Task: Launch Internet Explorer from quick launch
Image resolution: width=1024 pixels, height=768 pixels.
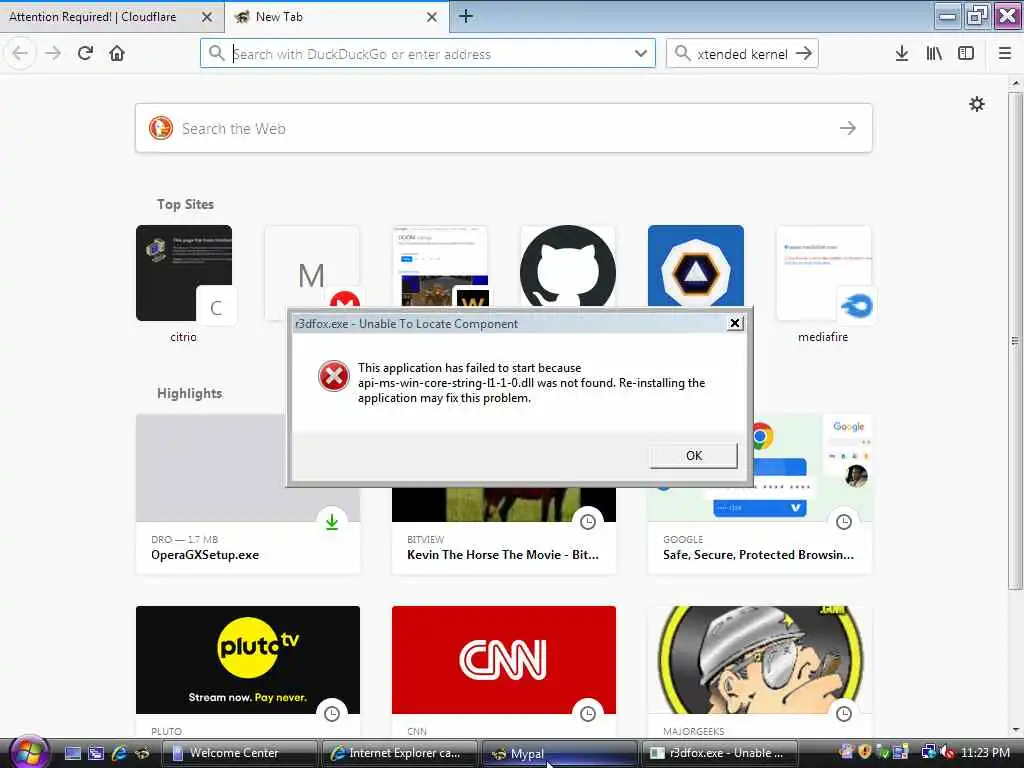Action: [119, 753]
